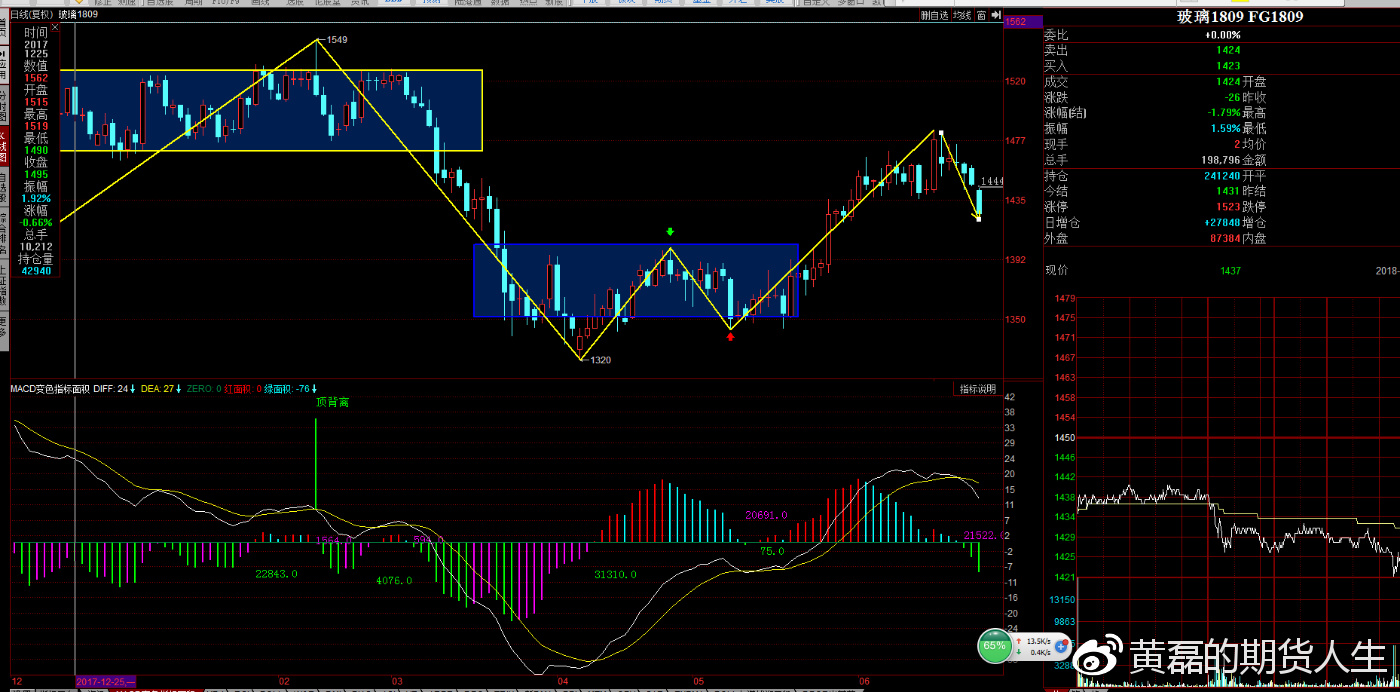Click the 1549 peak price label

coord(337,40)
